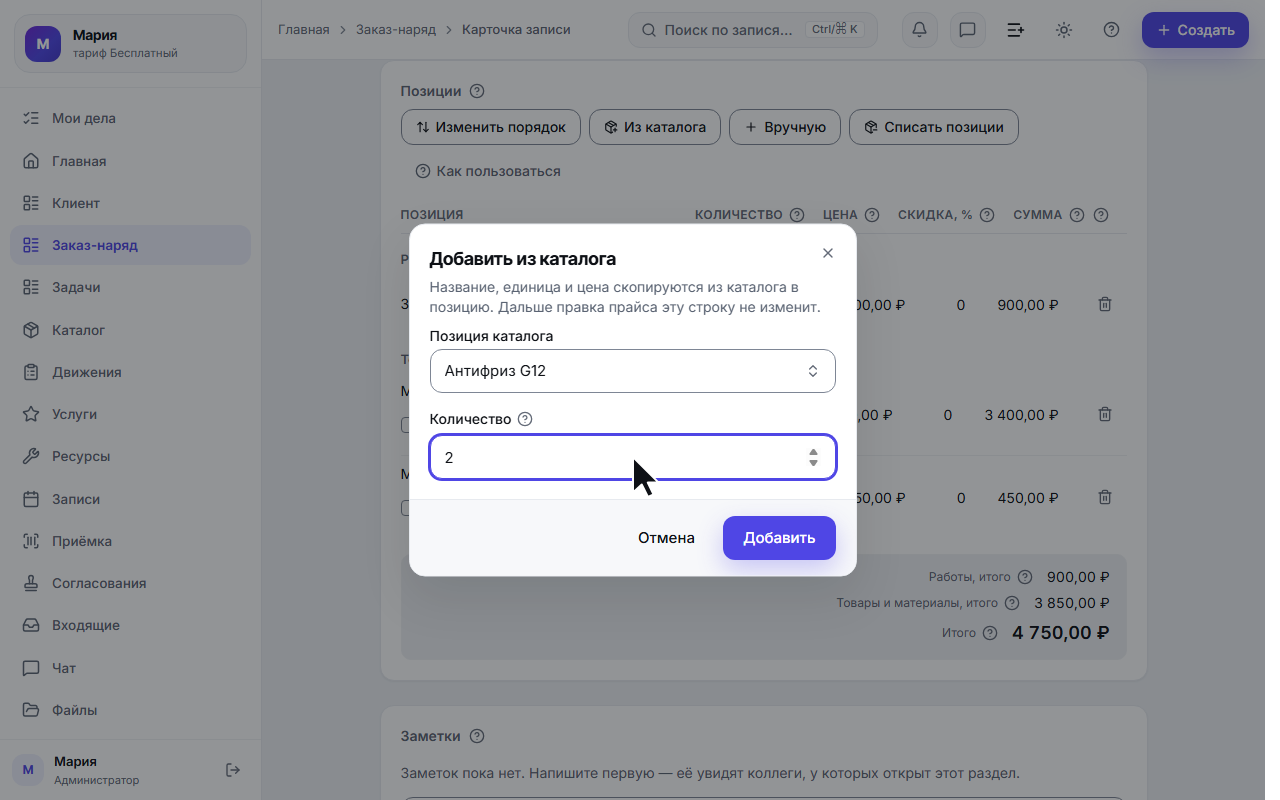Click Отмена in the dialog
This screenshot has width=1280, height=800.
point(666,538)
